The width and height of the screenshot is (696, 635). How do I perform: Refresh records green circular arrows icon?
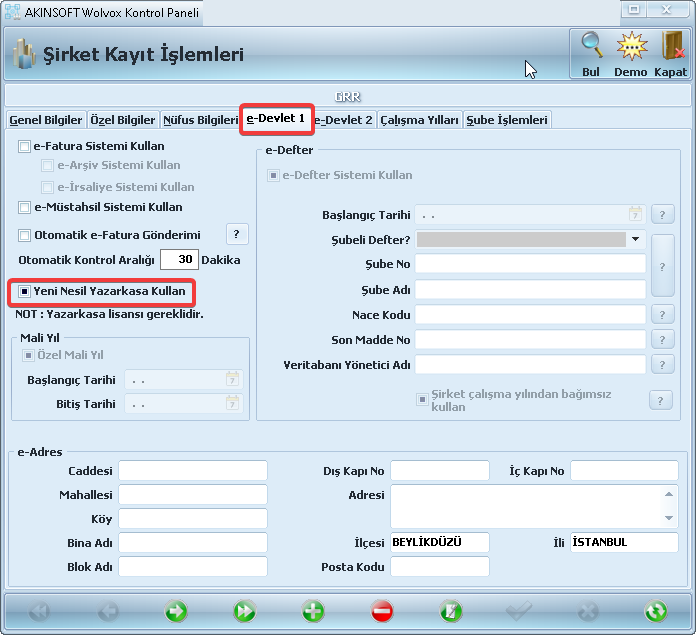[x=656, y=611]
